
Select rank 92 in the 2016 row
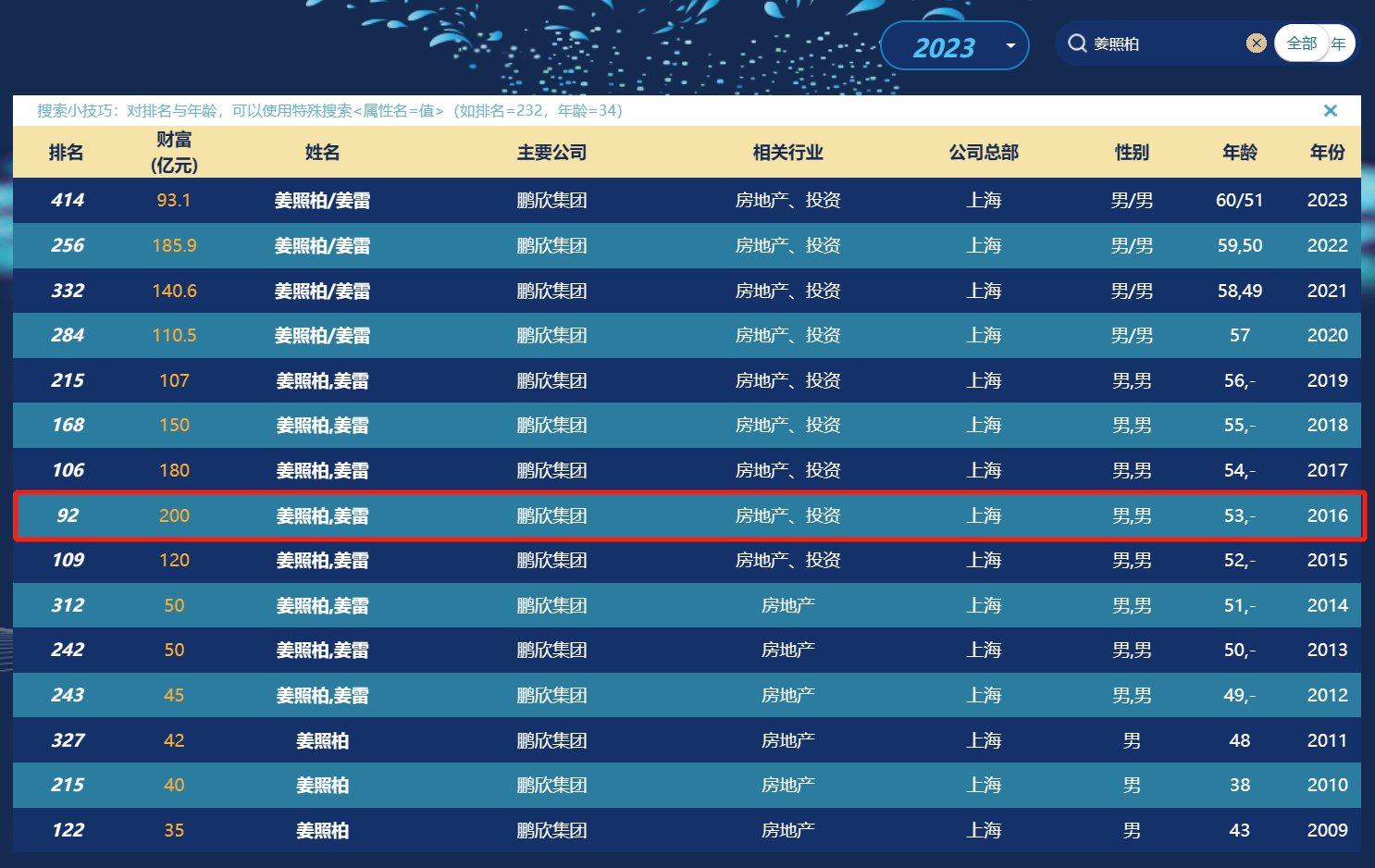tap(68, 515)
